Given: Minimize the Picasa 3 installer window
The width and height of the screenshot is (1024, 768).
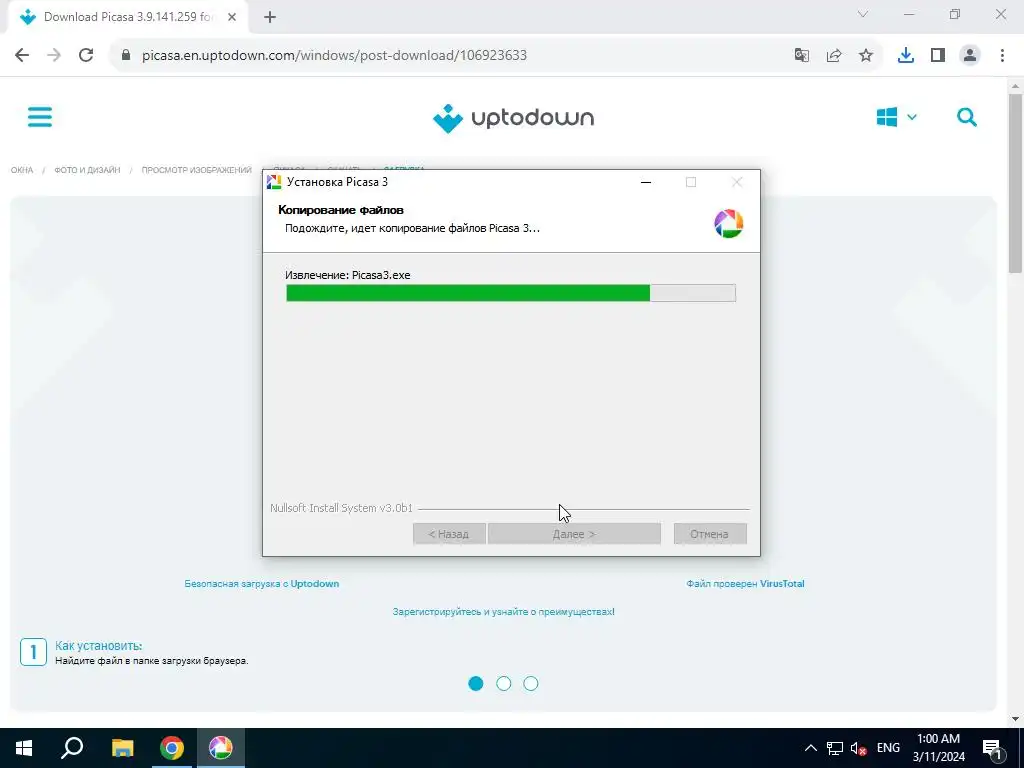Looking at the screenshot, I should [x=646, y=182].
